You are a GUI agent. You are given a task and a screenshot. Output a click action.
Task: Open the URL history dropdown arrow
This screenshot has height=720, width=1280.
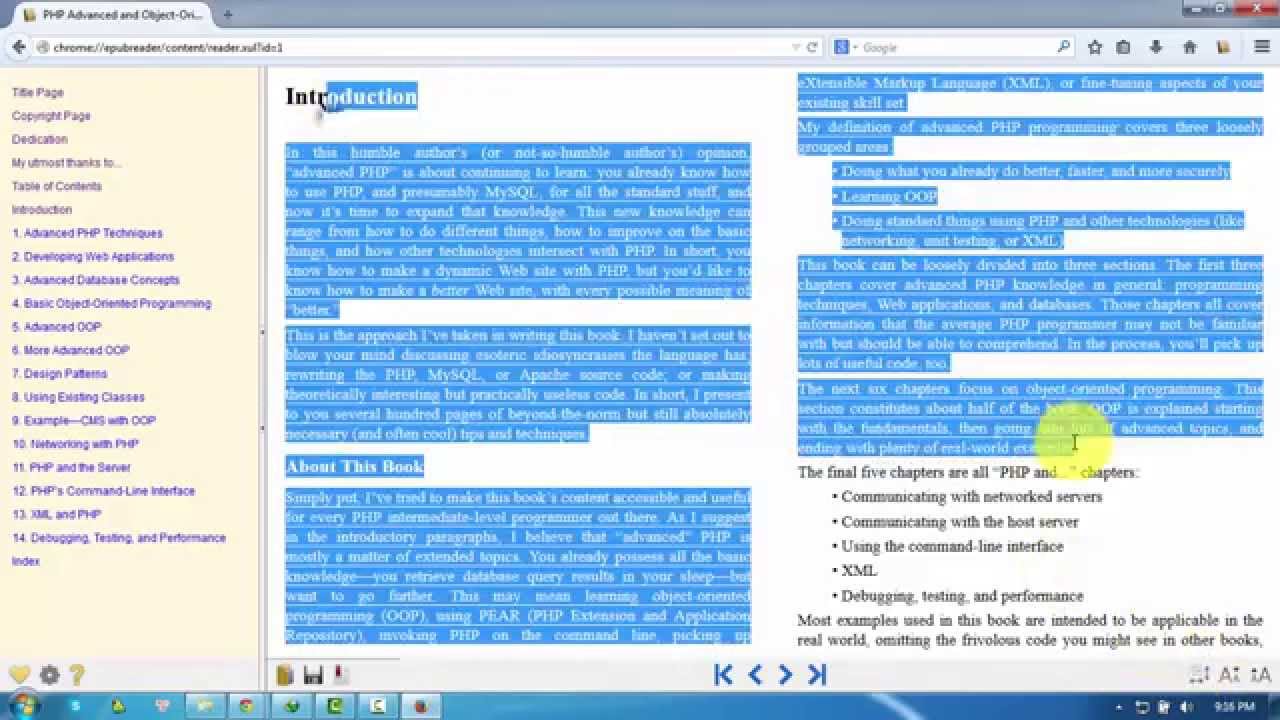tap(796, 47)
